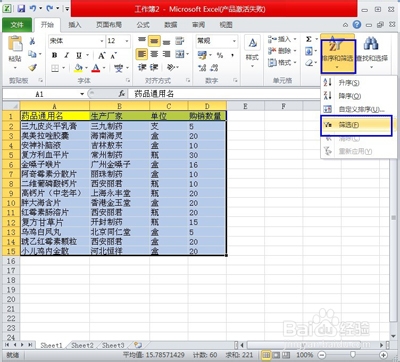Open the Styles gallery button
The height and width of the screenshot is (362, 400).
click(252, 52)
